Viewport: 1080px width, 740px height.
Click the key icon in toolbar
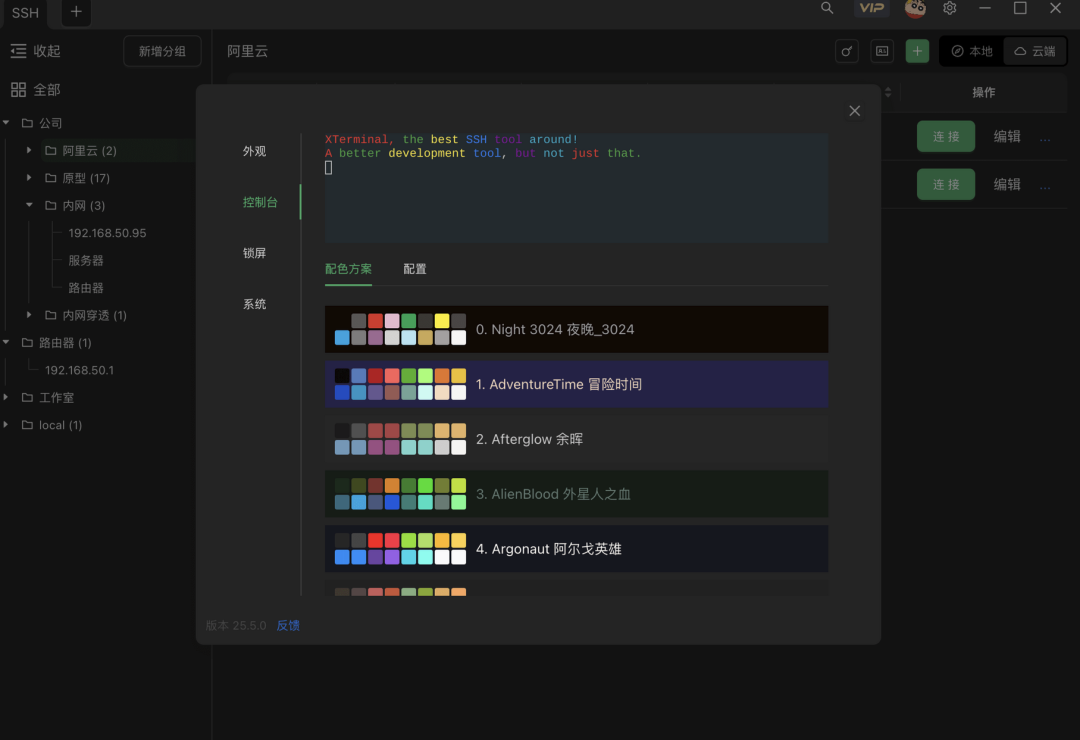[x=847, y=51]
